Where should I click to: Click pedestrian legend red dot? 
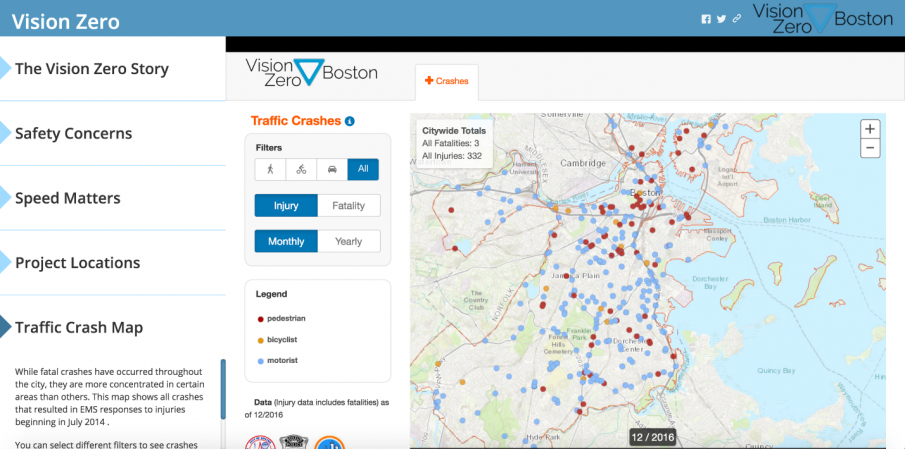point(260,319)
